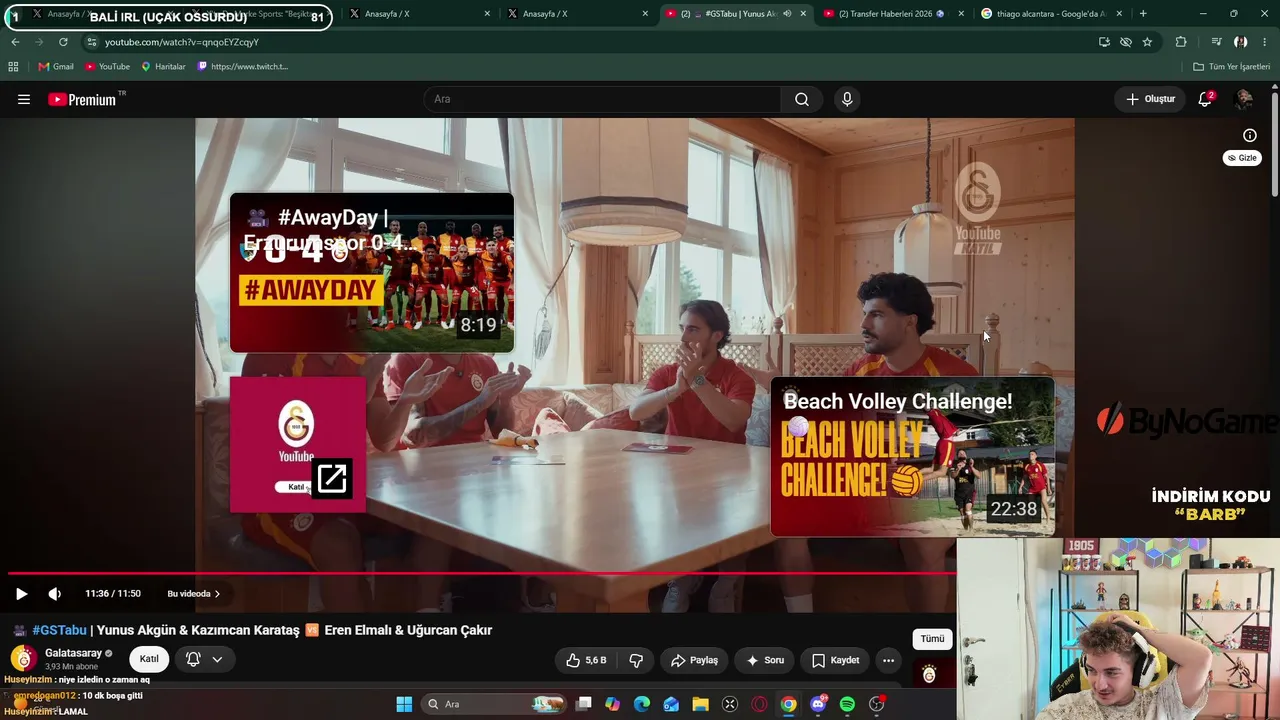
Task: Click the Tümü filter chip
Action: point(932,639)
